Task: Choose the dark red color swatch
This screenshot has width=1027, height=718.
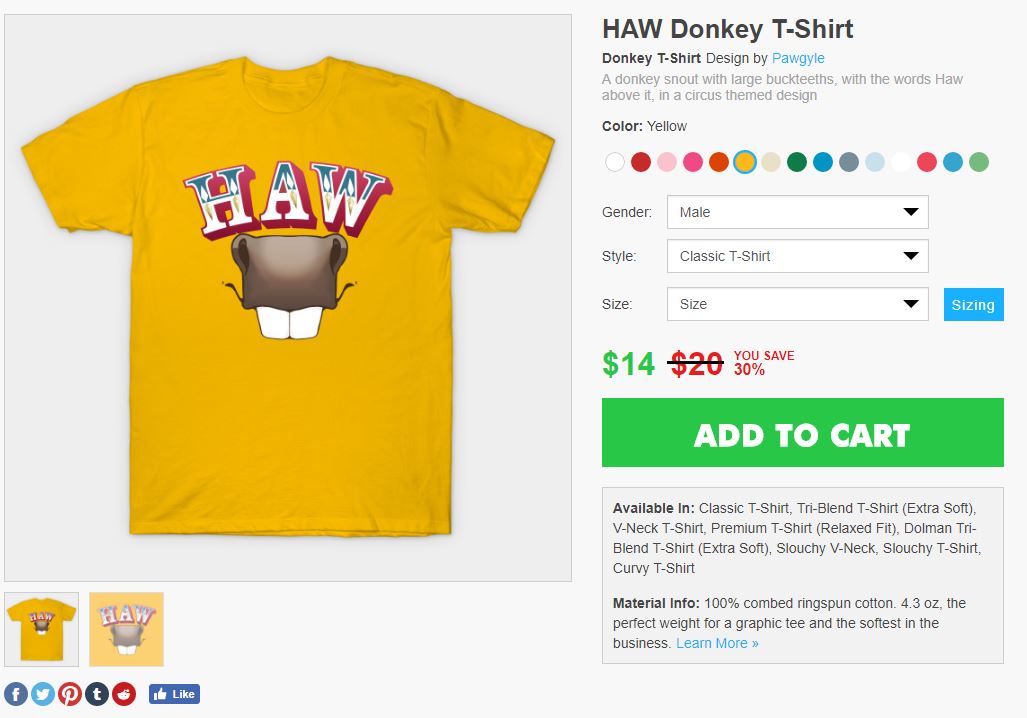Action: [641, 162]
